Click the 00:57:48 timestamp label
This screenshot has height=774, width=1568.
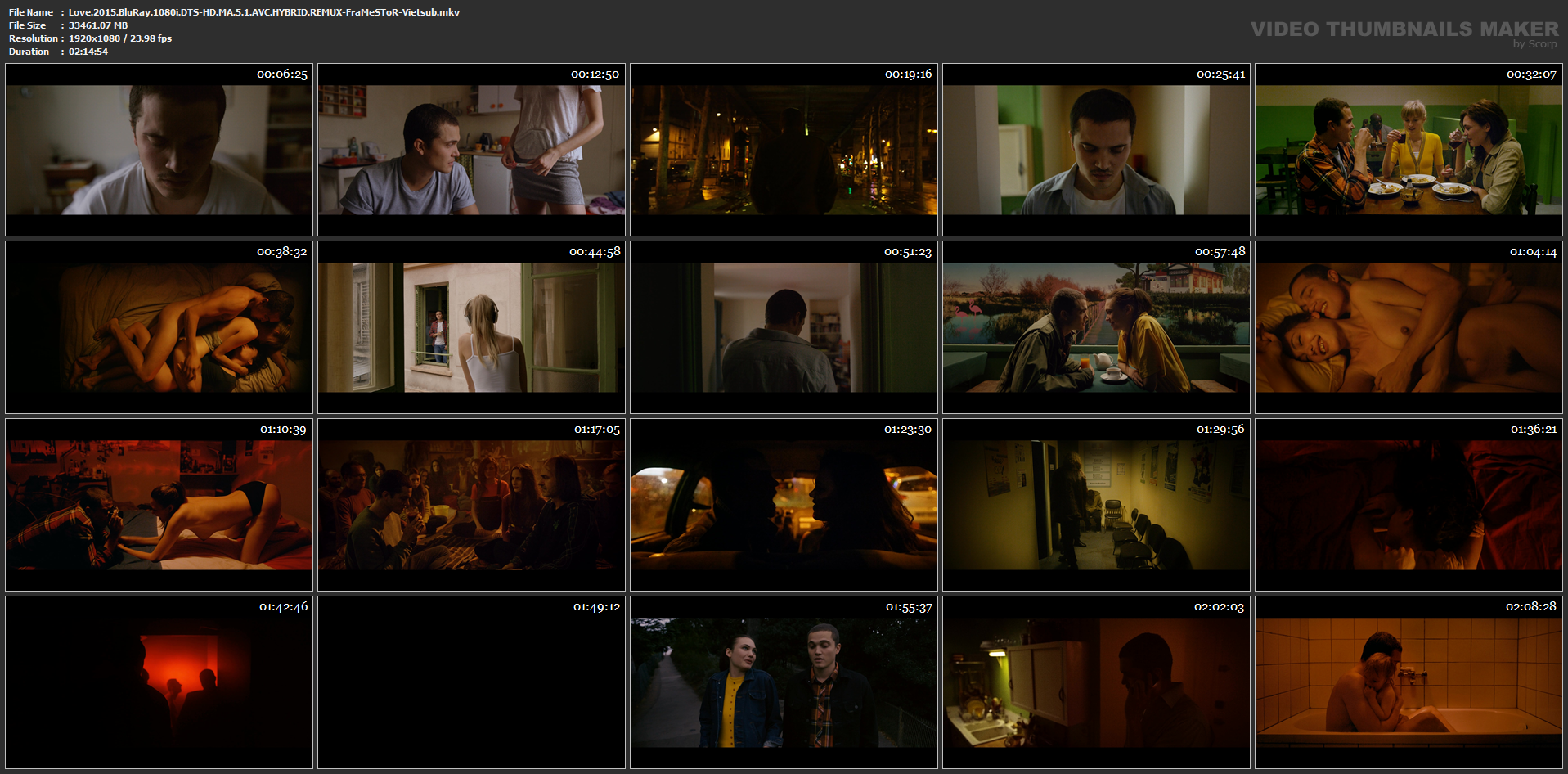(1220, 252)
